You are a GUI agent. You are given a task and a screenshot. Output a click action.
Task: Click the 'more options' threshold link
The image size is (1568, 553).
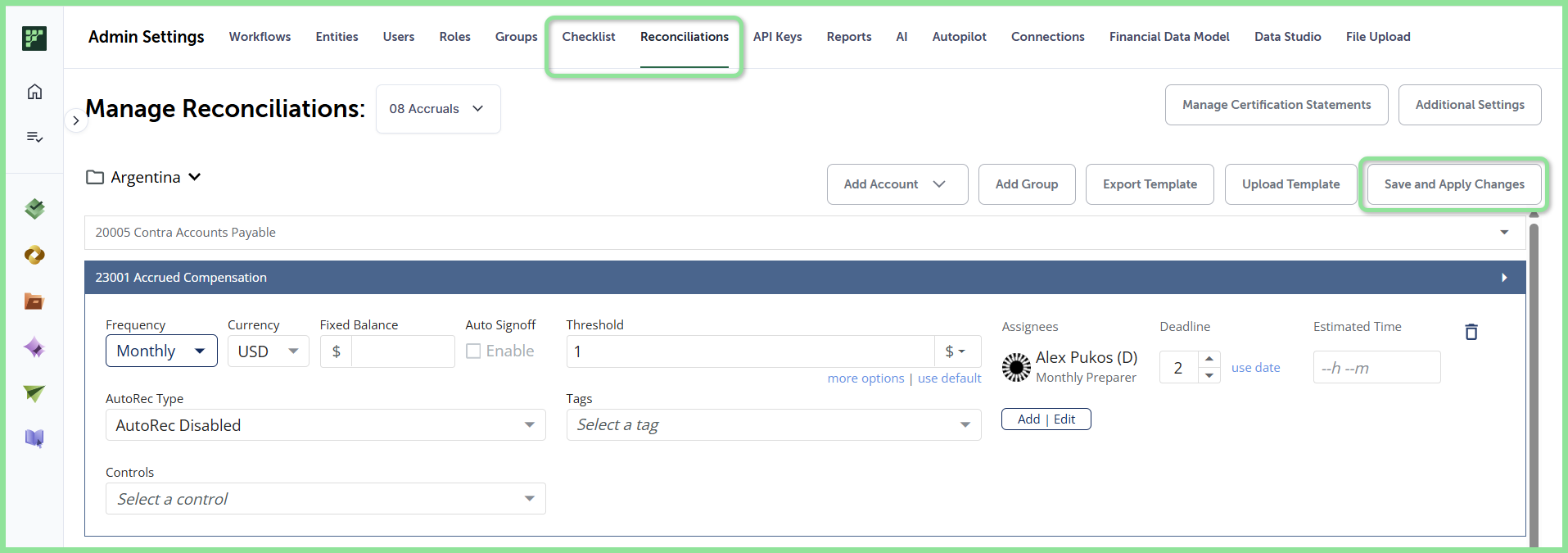[865, 378]
